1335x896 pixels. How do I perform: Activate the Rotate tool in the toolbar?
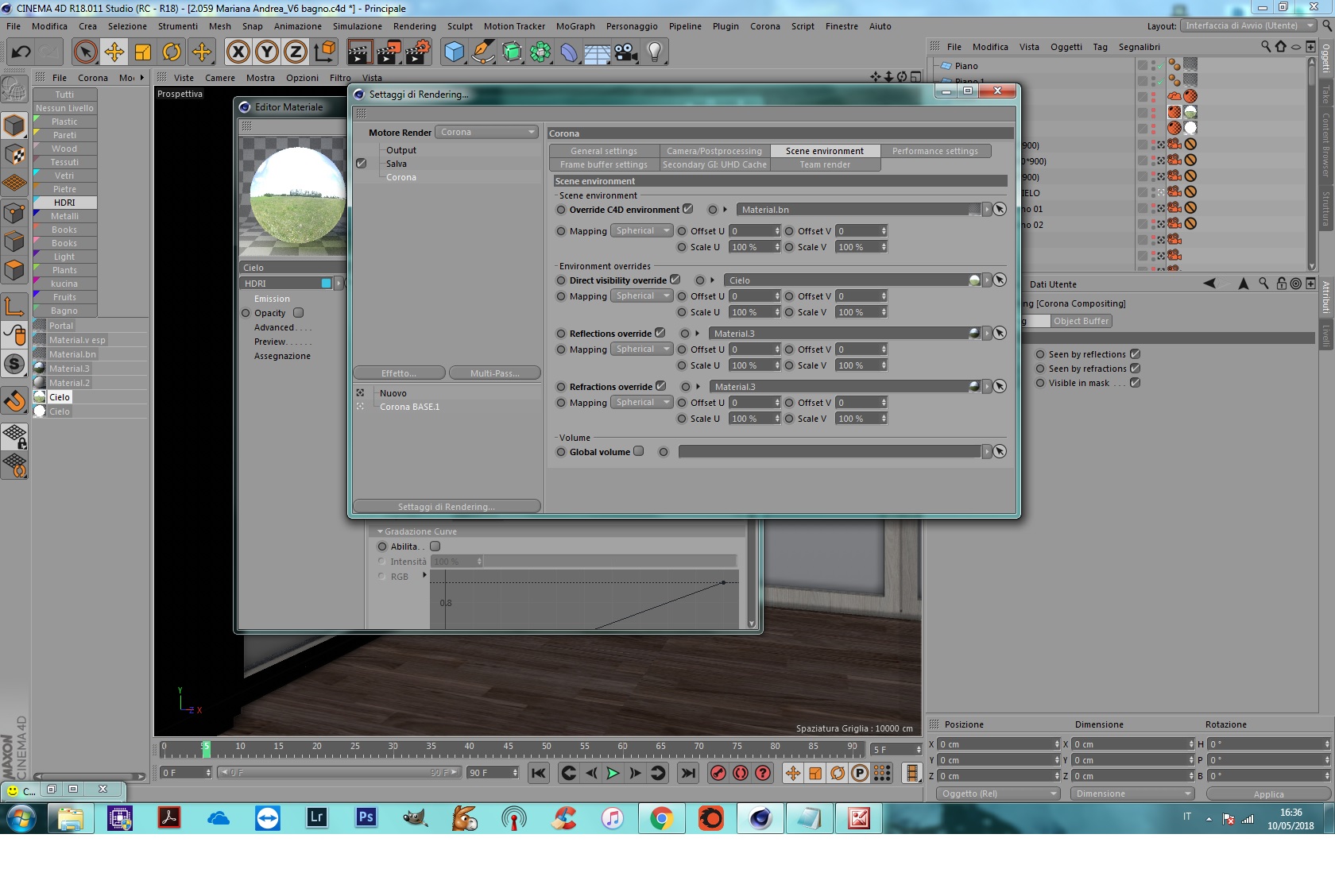(x=172, y=52)
